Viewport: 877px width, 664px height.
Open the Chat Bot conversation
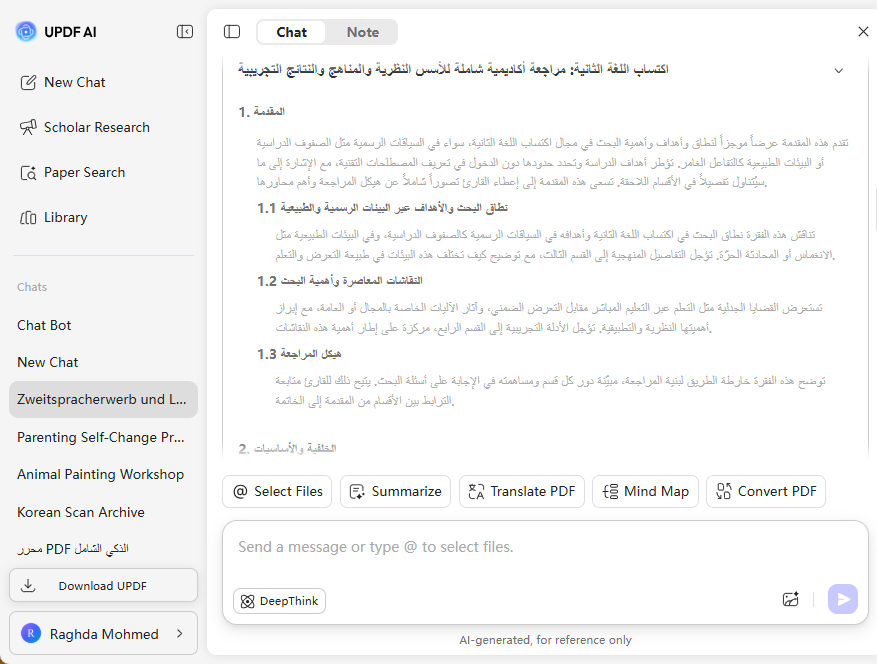[103, 326]
